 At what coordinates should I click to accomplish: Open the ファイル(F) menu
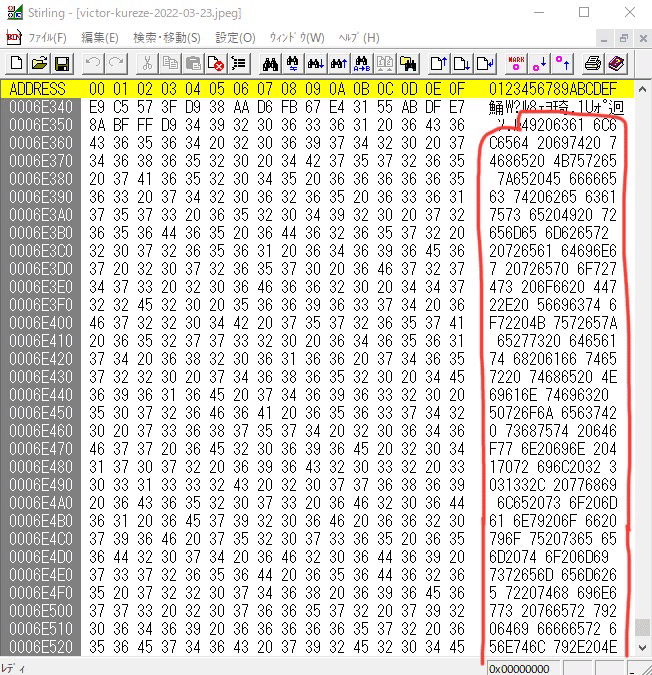pos(47,38)
